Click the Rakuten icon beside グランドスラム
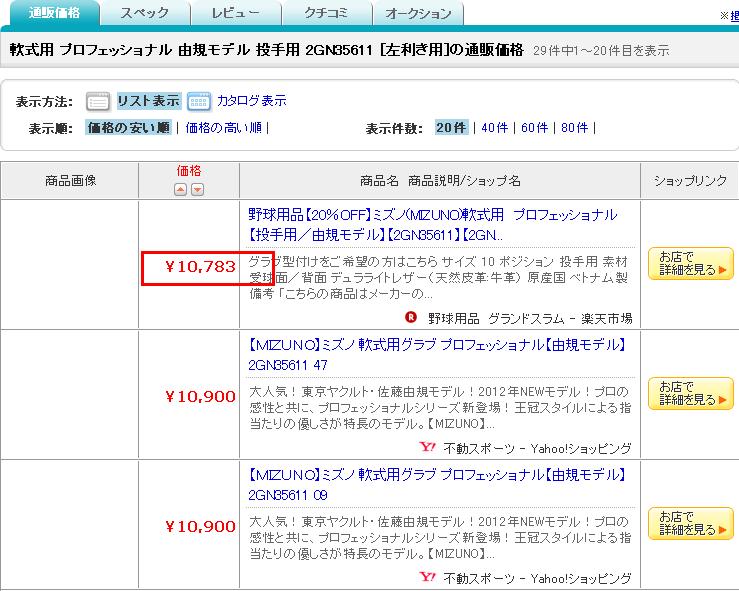The image size is (739, 591). 411,317
